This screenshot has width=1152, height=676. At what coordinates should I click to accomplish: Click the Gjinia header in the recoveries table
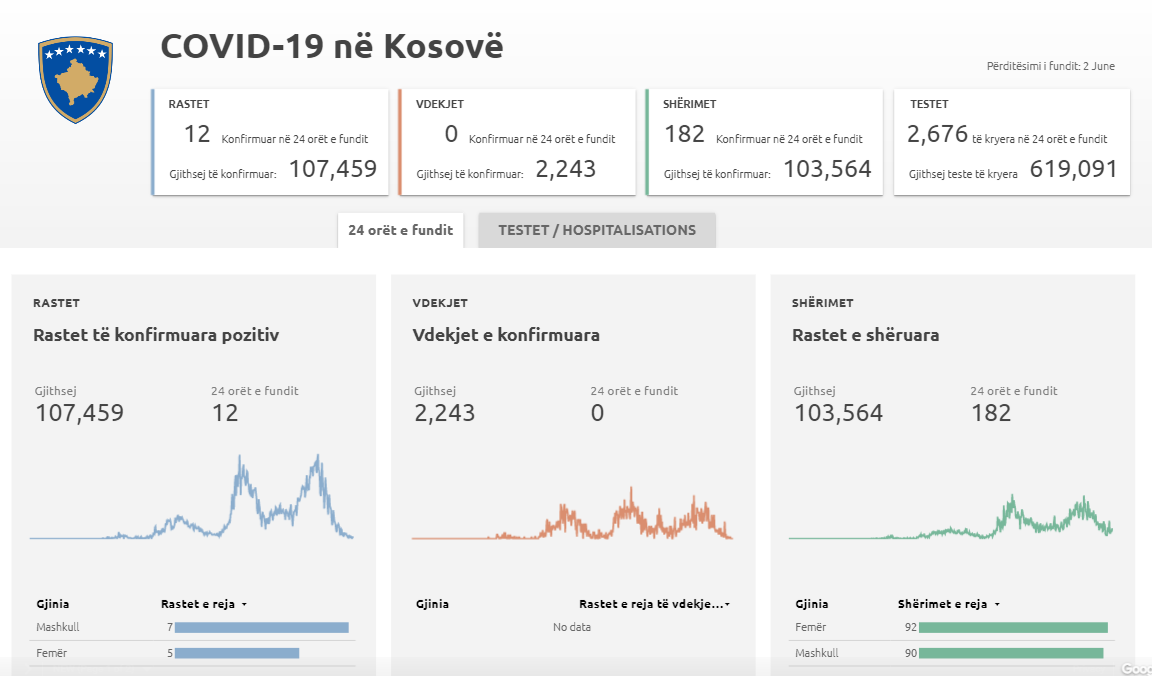click(811, 604)
